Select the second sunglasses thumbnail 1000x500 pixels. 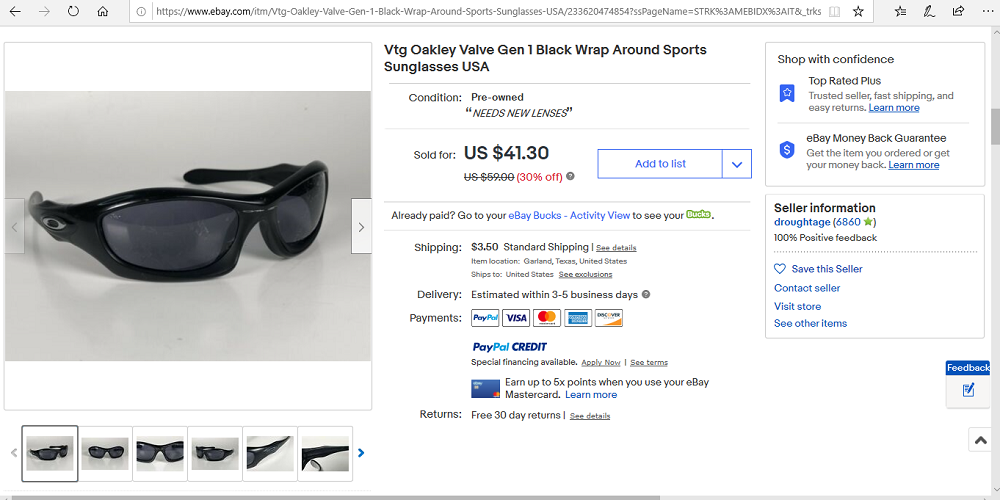pos(105,453)
